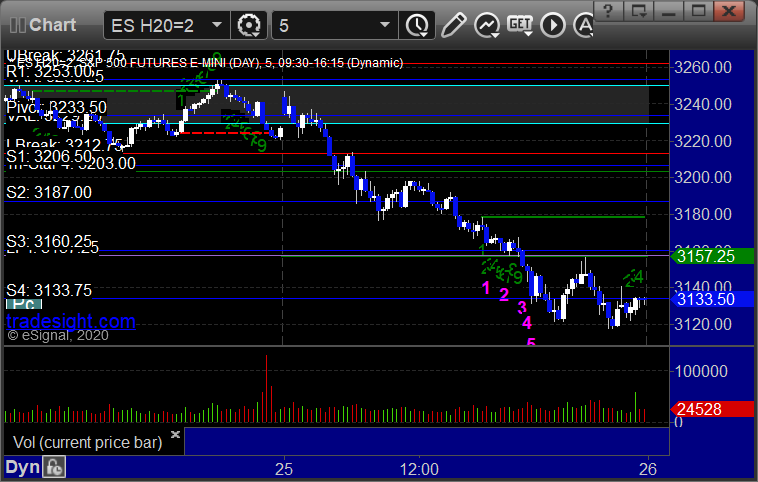Click the red 24528 volume marker
This screenshot has height=482, width=758.
712,409
